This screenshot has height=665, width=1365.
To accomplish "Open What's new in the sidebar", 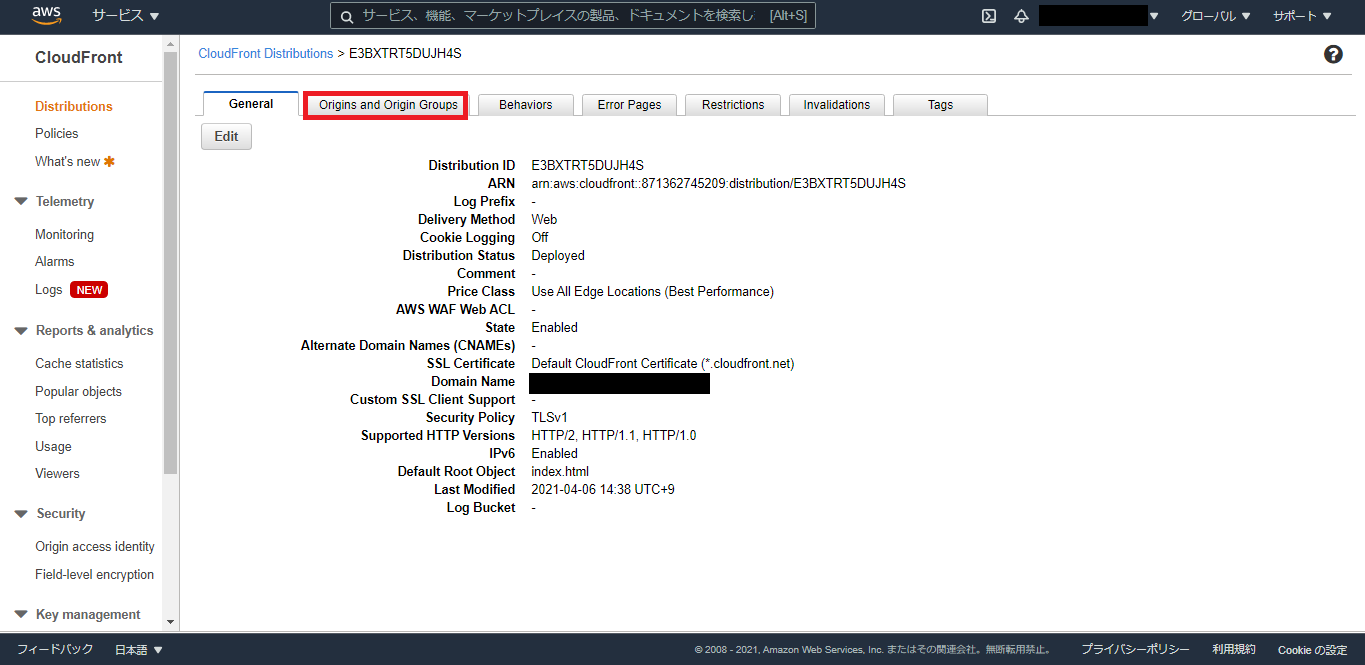I will coord(68,161).
